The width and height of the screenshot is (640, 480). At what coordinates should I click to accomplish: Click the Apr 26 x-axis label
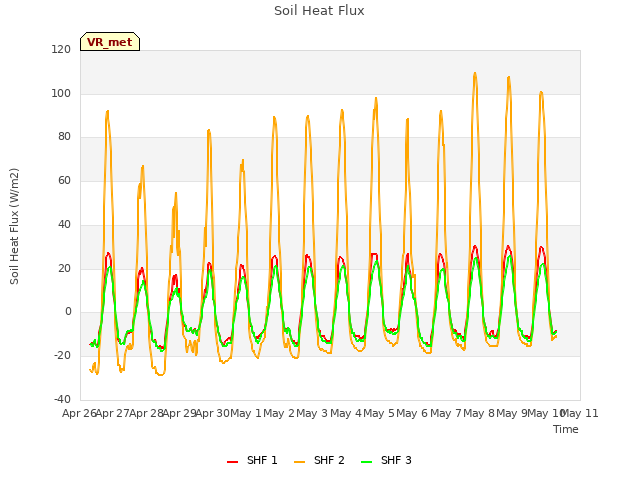tap(79, 413)
